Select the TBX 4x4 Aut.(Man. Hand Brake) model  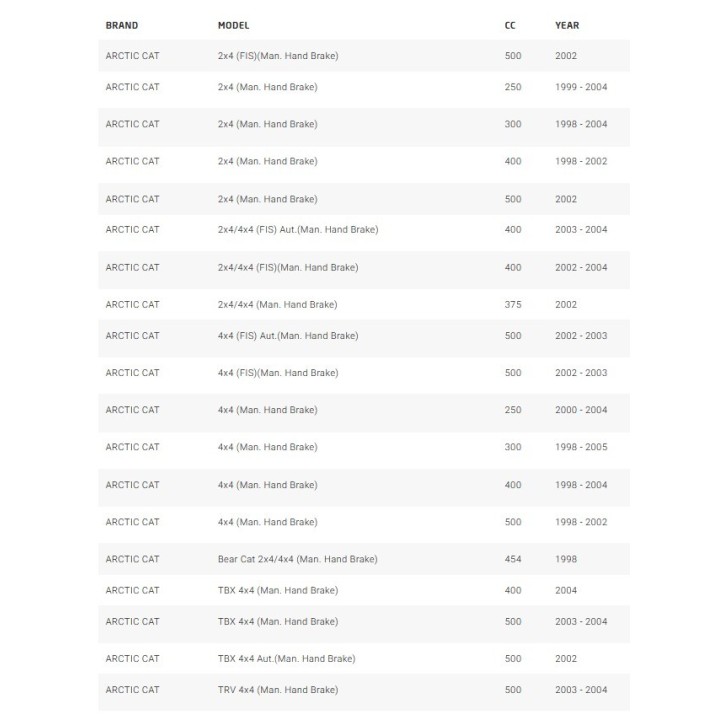click(x=287, y=658)
